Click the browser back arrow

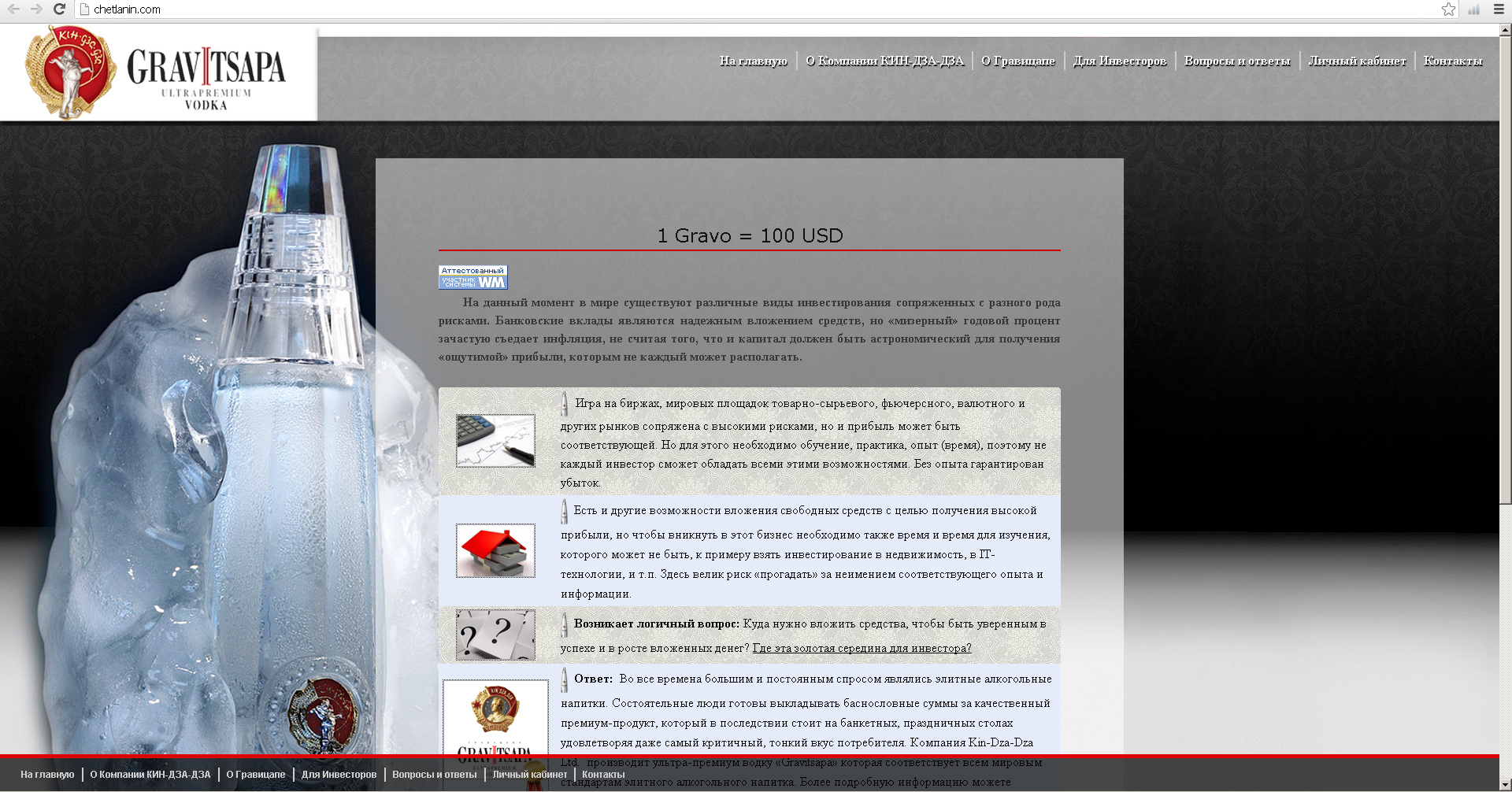point(13,9)
